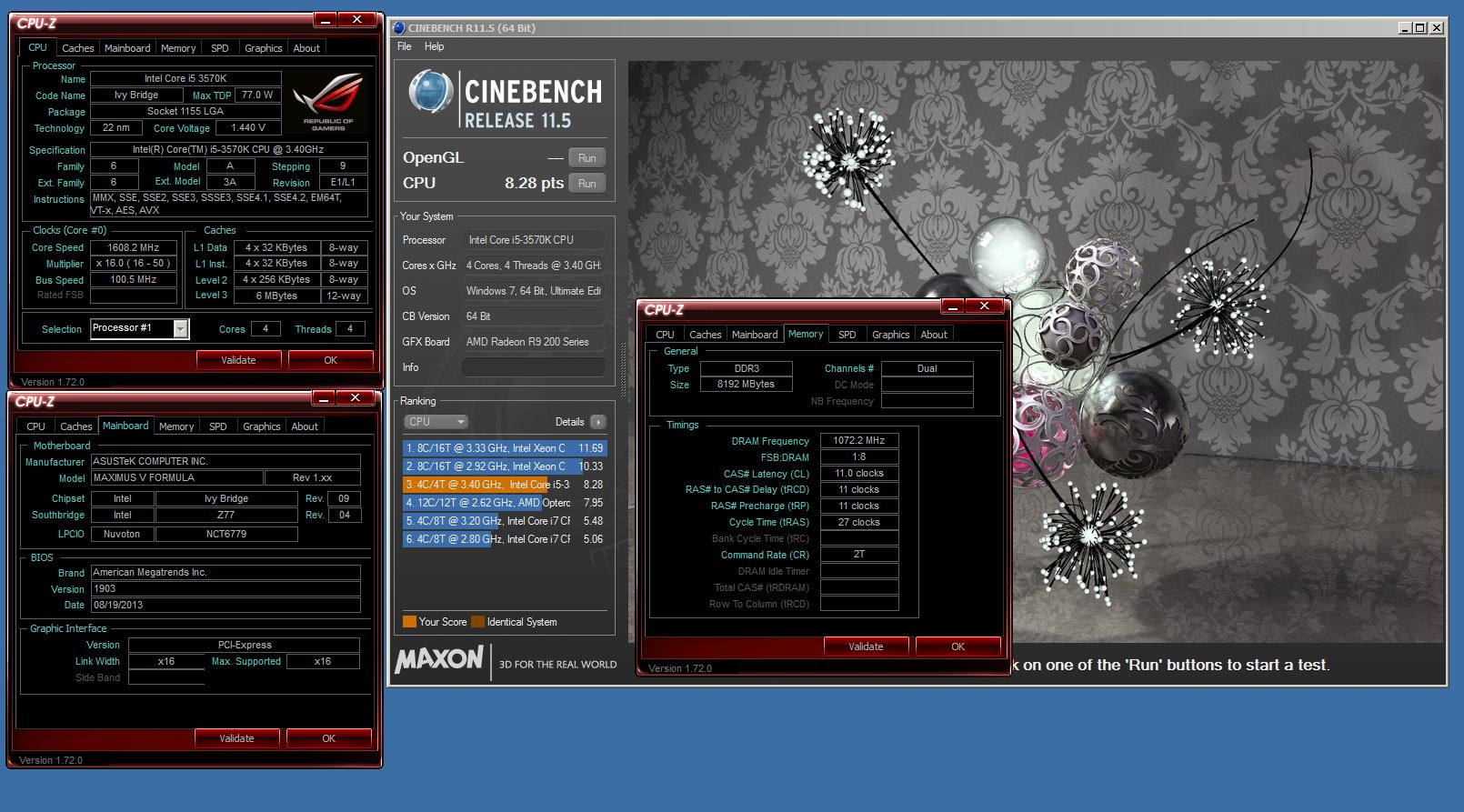This screenshot has width=1464, height=812.
Task: Click the Details arrow button in Ranking
Action: click(597, 422)
